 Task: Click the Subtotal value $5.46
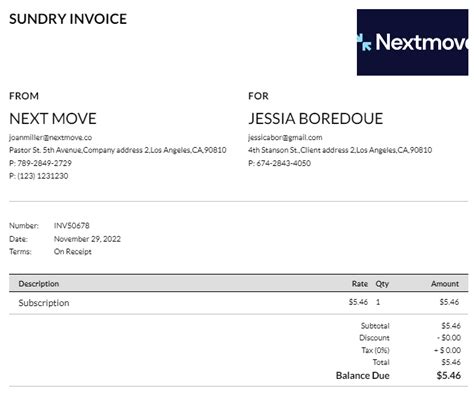(451, 326)
